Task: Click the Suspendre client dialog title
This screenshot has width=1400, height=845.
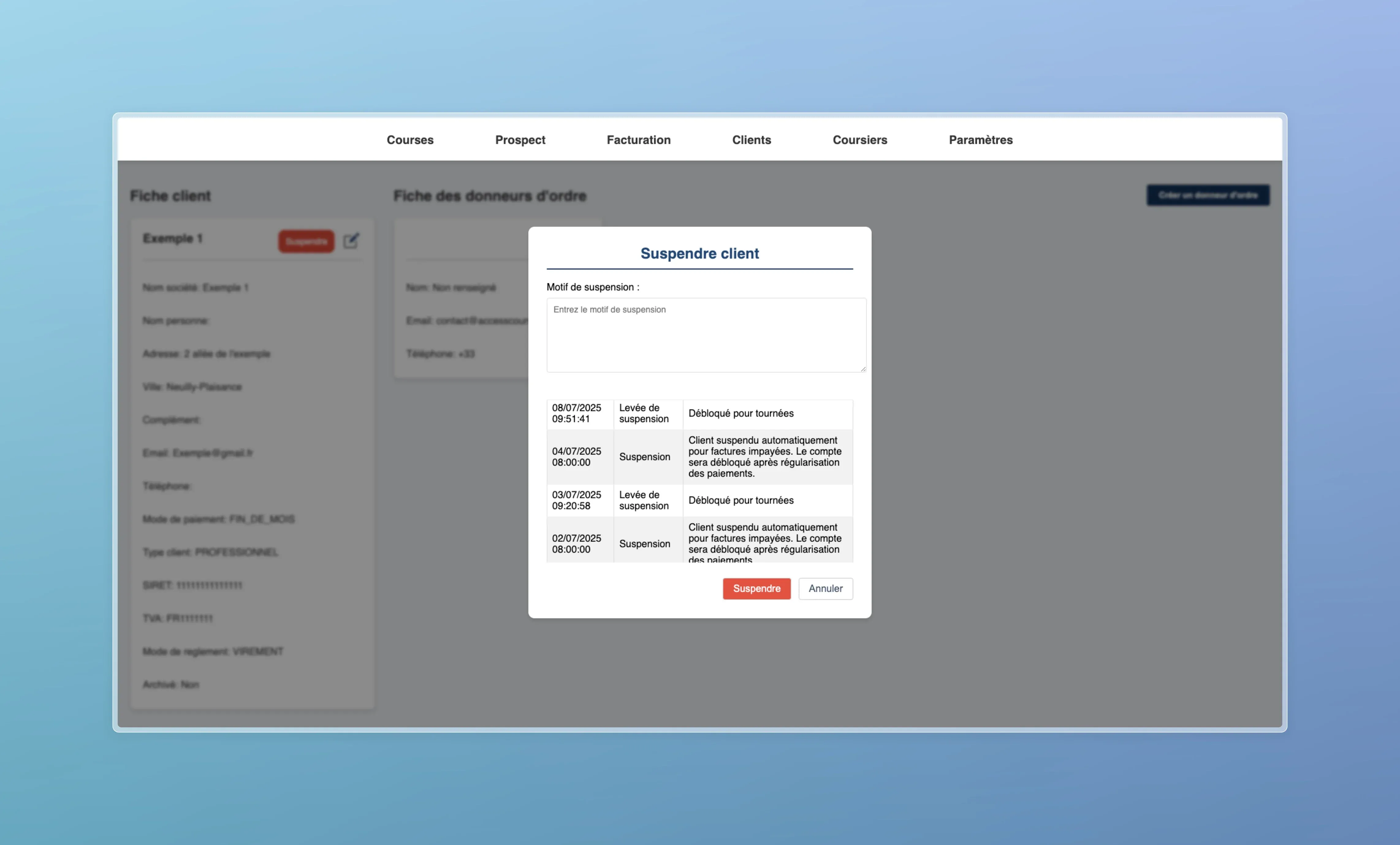Action: [x=699, y=253]
